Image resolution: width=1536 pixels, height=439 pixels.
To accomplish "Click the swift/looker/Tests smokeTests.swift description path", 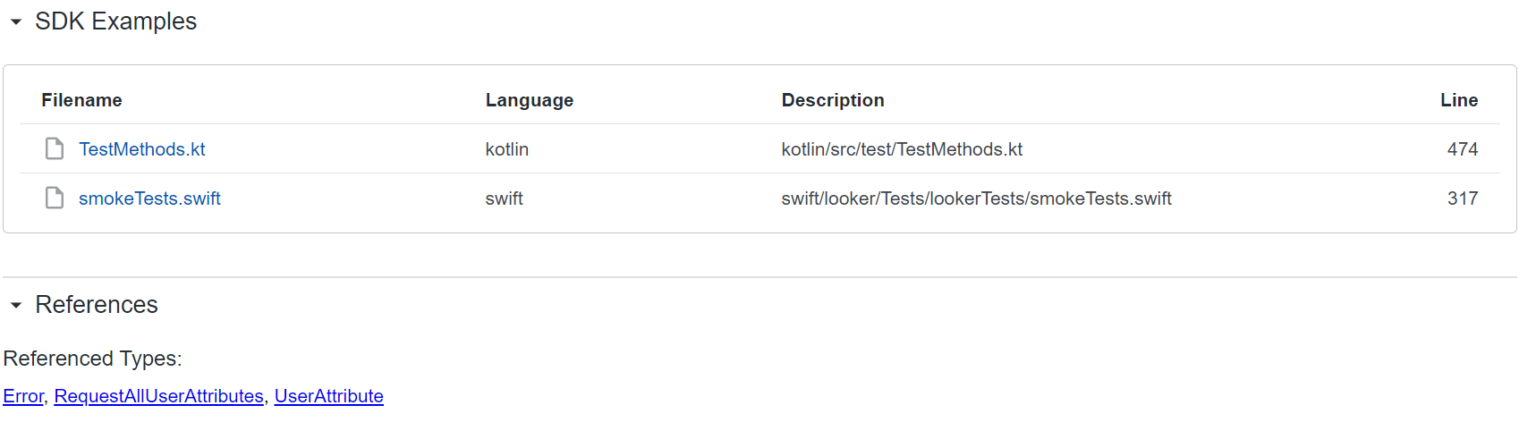I will (976, 198).
